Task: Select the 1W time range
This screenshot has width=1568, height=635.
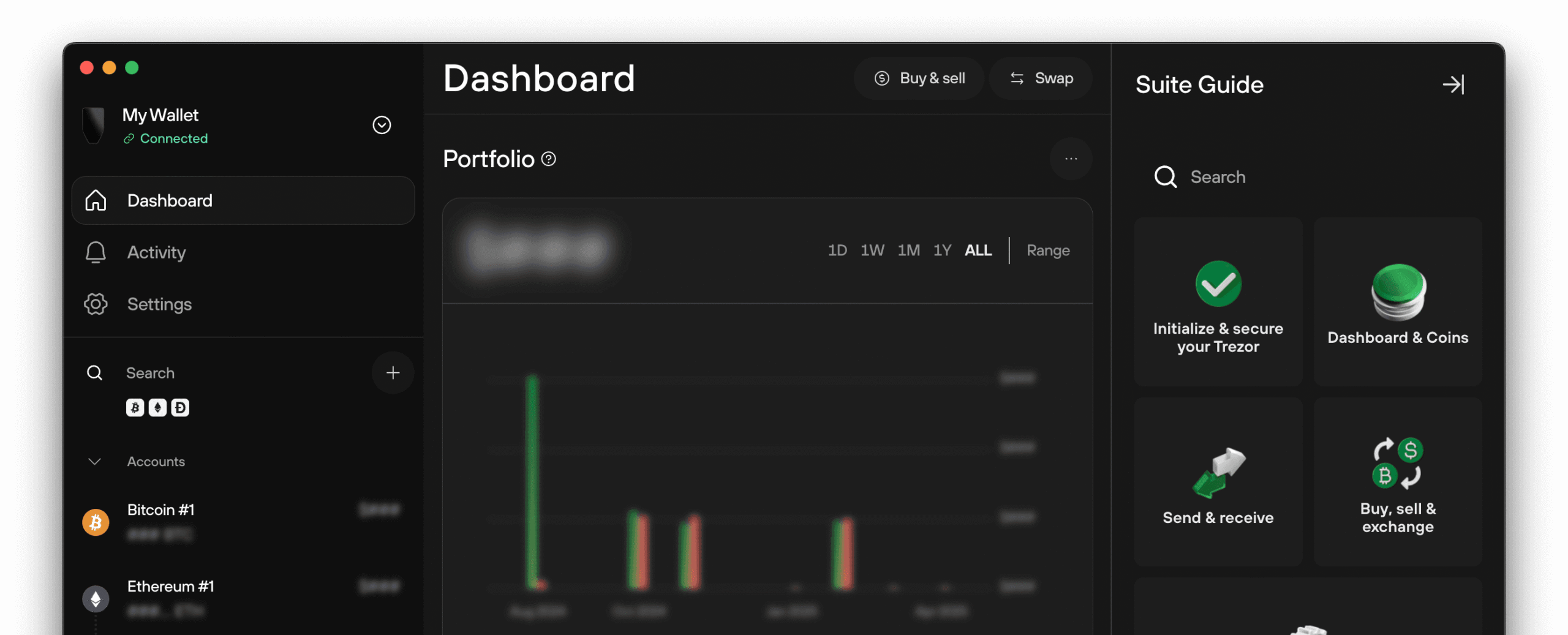Action: (872, 250)
